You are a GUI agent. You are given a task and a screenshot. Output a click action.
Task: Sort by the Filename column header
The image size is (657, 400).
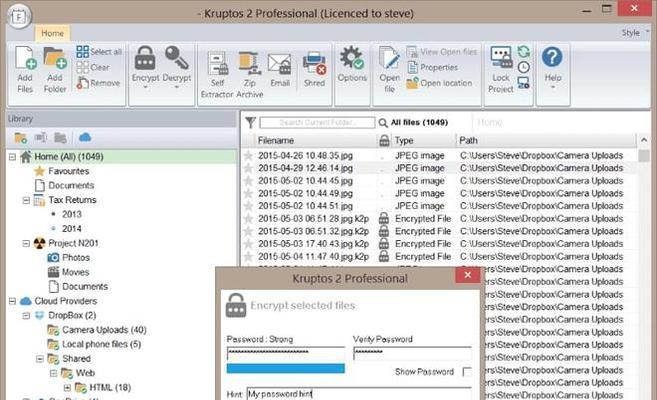tap(316, 140)
